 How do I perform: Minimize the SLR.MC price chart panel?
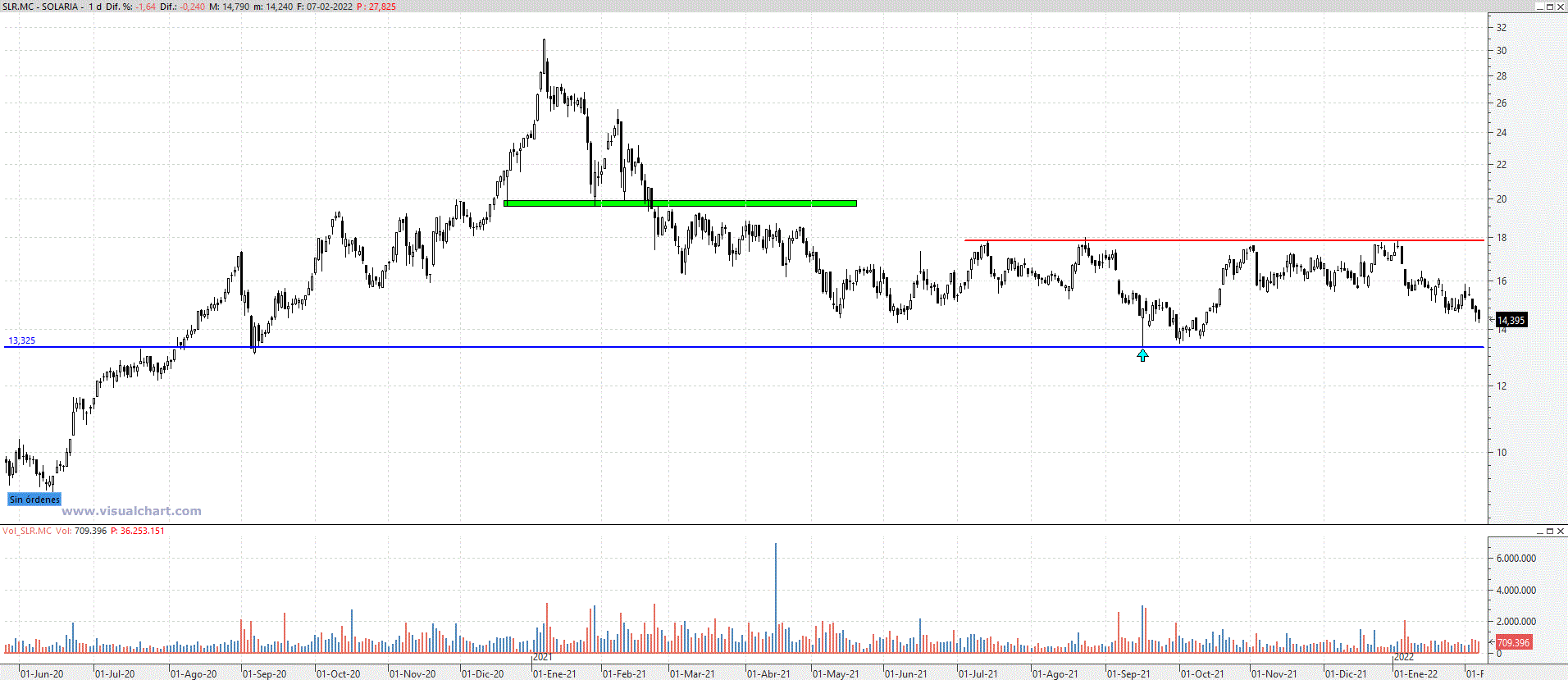1538,7
